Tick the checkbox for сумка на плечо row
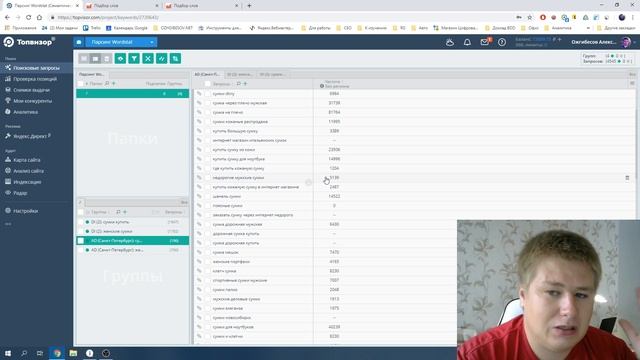 (207, 112)
